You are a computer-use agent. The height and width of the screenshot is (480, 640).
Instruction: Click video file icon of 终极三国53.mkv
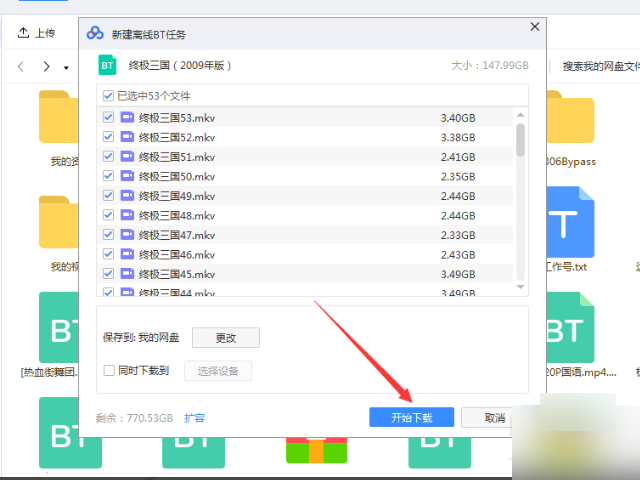click(x=127, y=118)
